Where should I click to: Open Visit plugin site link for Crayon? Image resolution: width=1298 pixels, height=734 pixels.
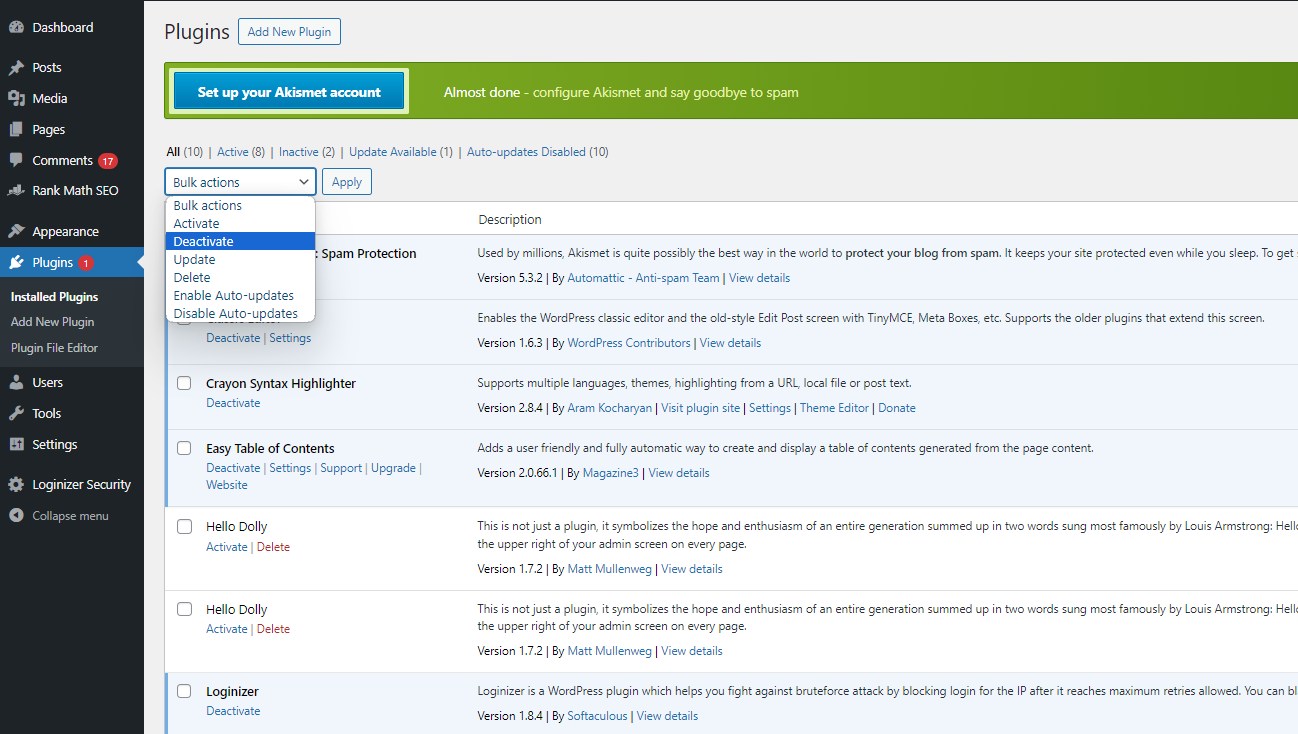pyautogui.click(x=700, y=408)
